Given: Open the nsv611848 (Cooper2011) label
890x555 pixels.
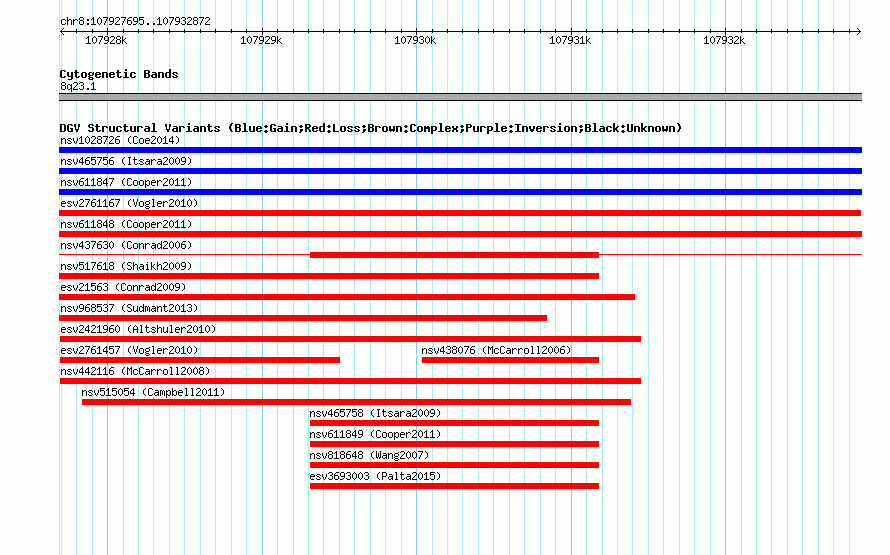Looking at the screenshot, I should pos(126,224).
